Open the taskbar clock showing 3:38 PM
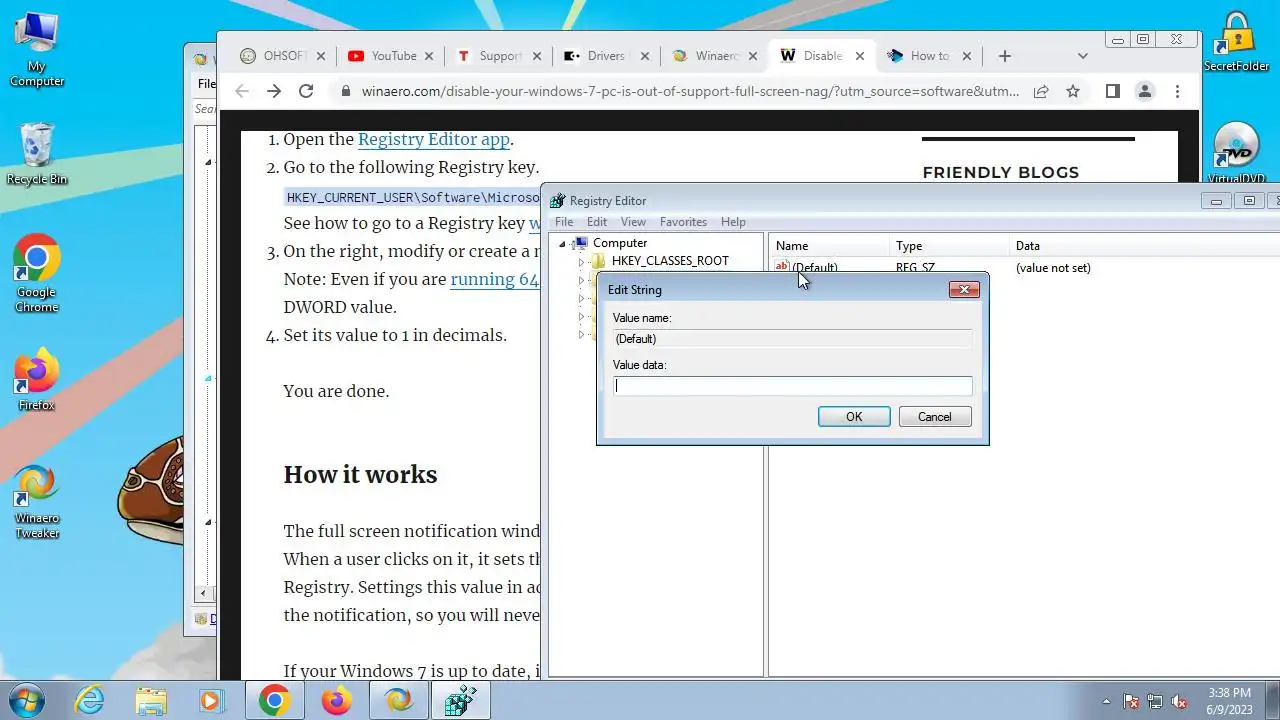Image resolution: width=1280 pixels, height=720 pixels. coord(1229,700)
